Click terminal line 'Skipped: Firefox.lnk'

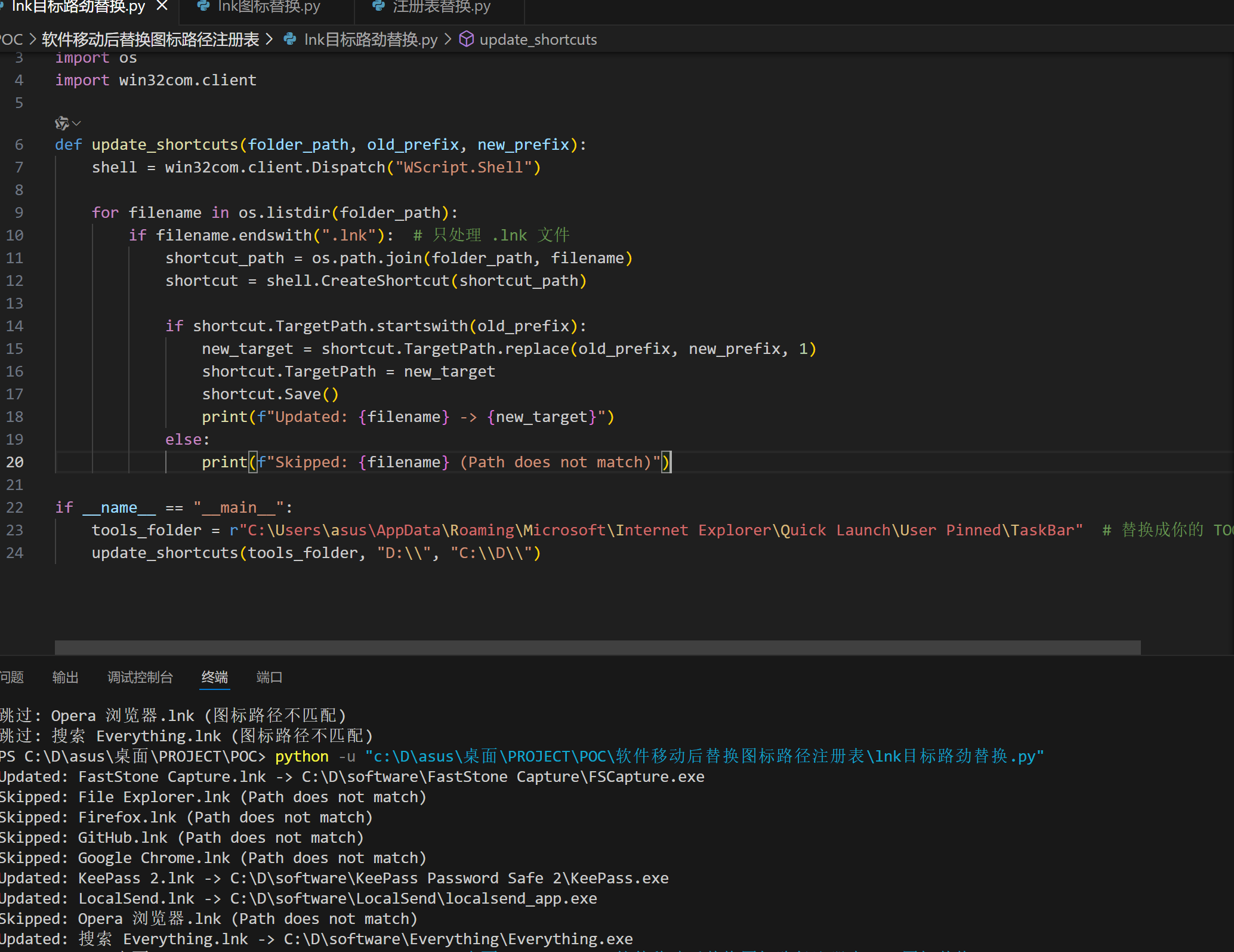pos(186,817)
